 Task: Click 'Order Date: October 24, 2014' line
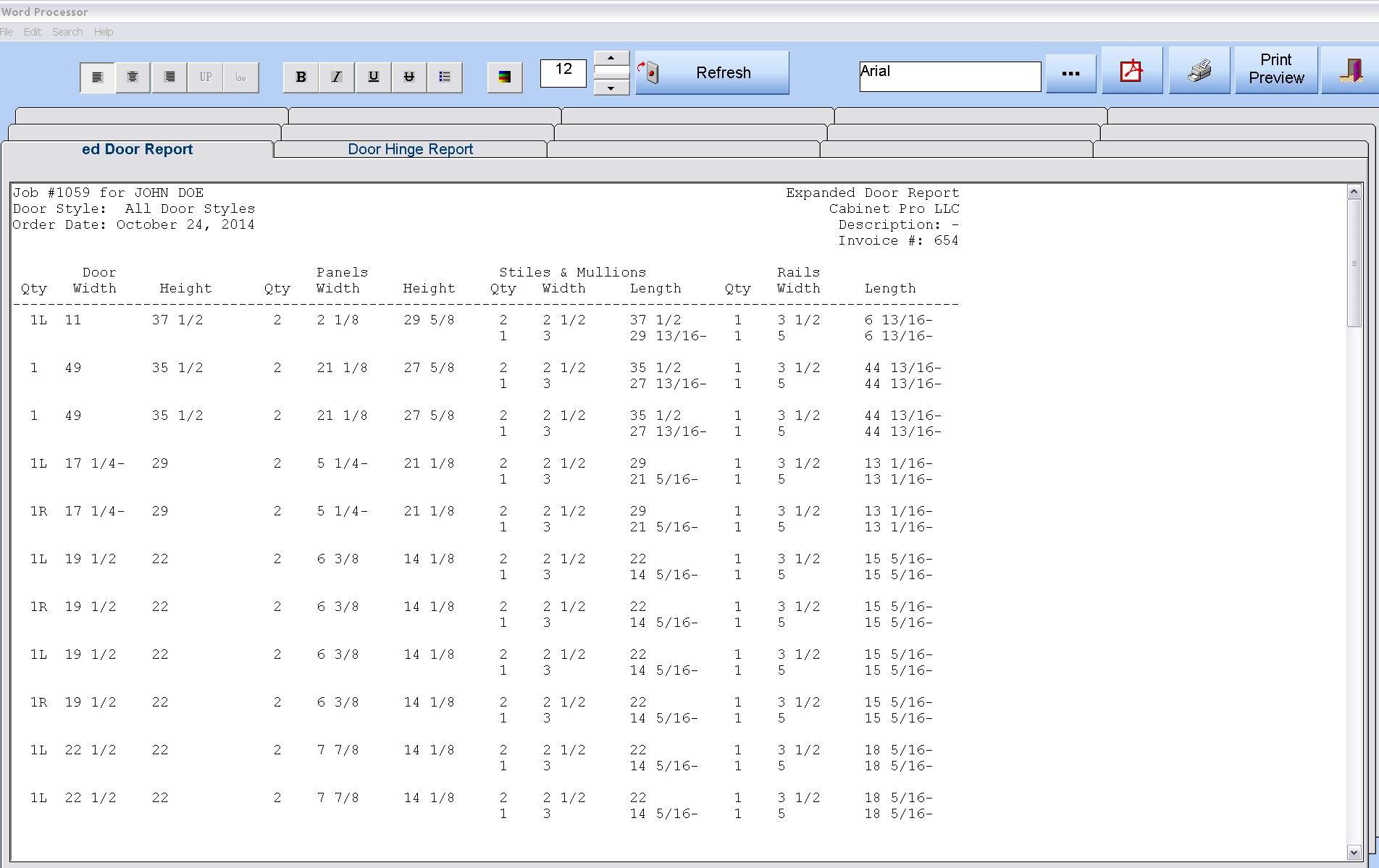(x=133, y=224)
